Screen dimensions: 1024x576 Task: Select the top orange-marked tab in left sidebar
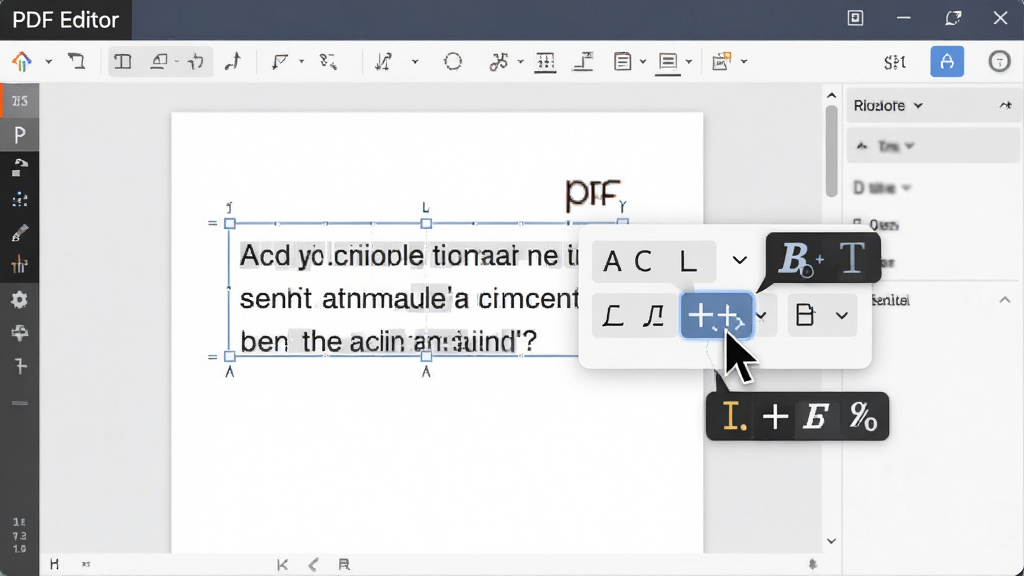(20, 101)
